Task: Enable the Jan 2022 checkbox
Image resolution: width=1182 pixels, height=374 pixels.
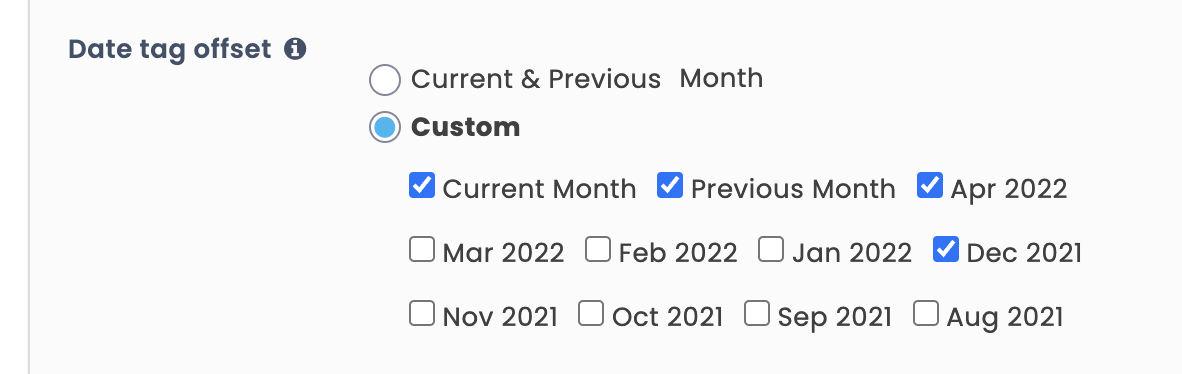Action: (771, 249)
